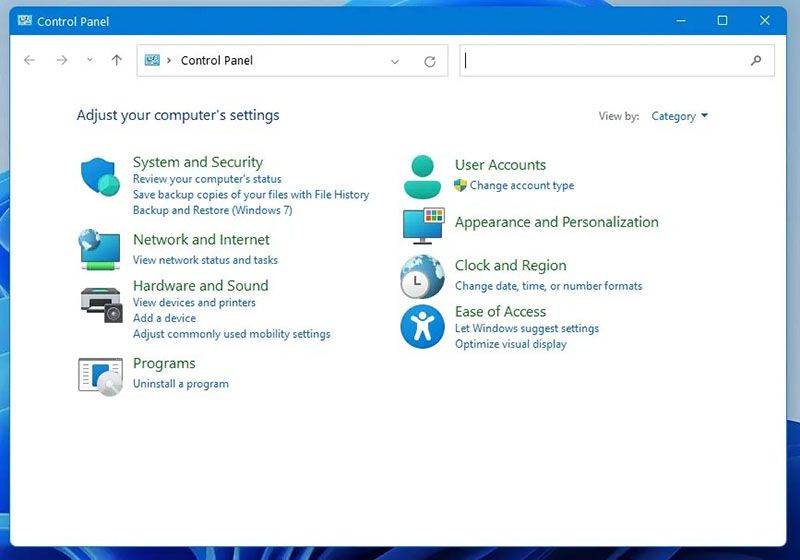Click the refresh icon in the address bar
The width and height of the screenshot is (800, 560).
tap(430, 61)
